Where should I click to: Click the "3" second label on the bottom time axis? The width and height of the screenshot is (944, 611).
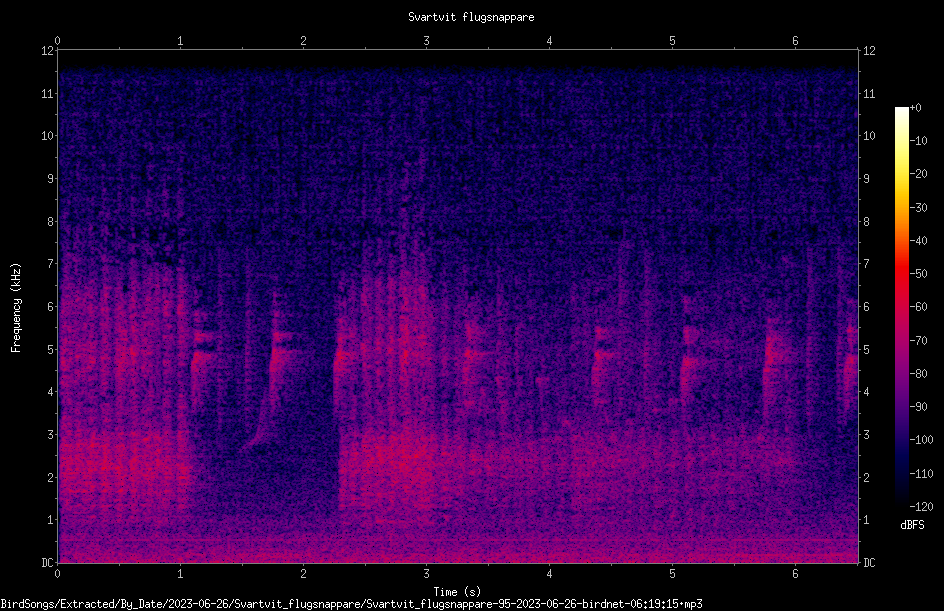coord(426,574)
